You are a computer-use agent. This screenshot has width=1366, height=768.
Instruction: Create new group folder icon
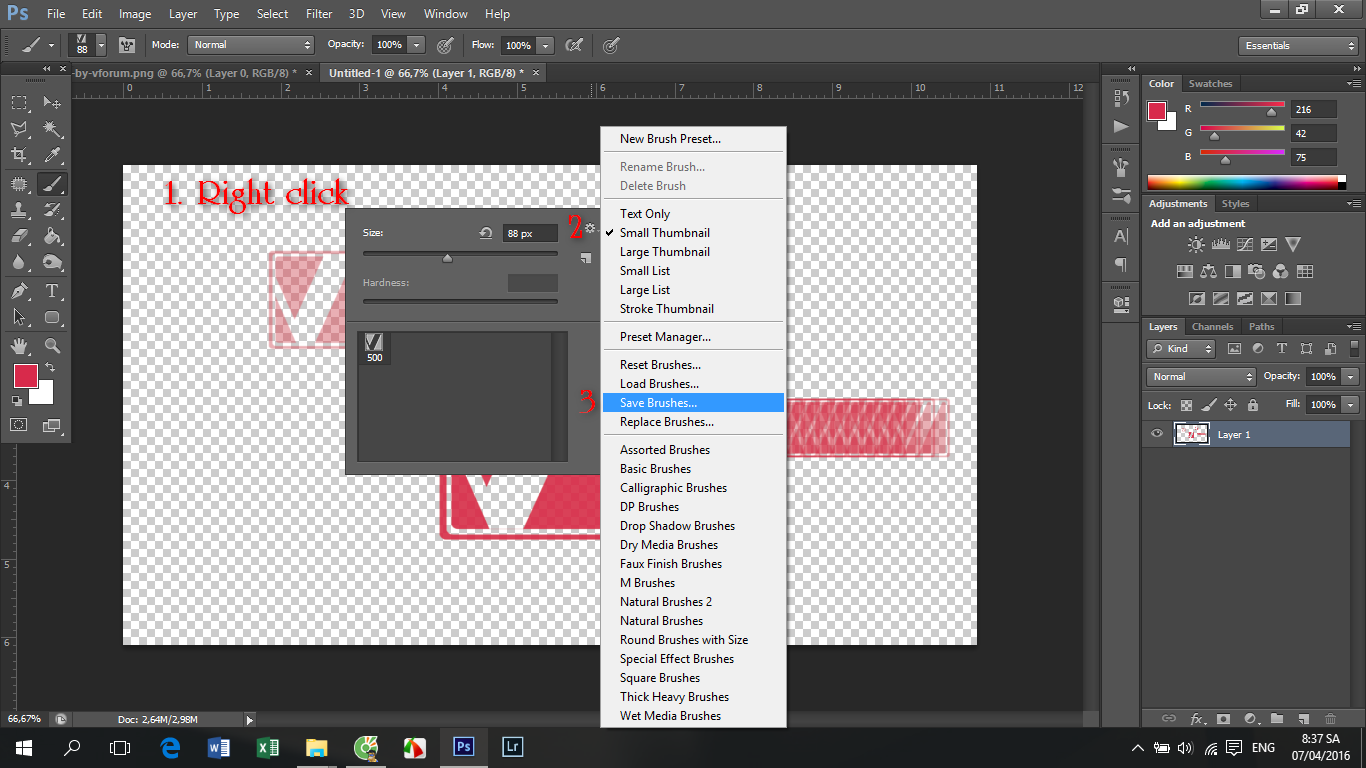point(1277,718)
